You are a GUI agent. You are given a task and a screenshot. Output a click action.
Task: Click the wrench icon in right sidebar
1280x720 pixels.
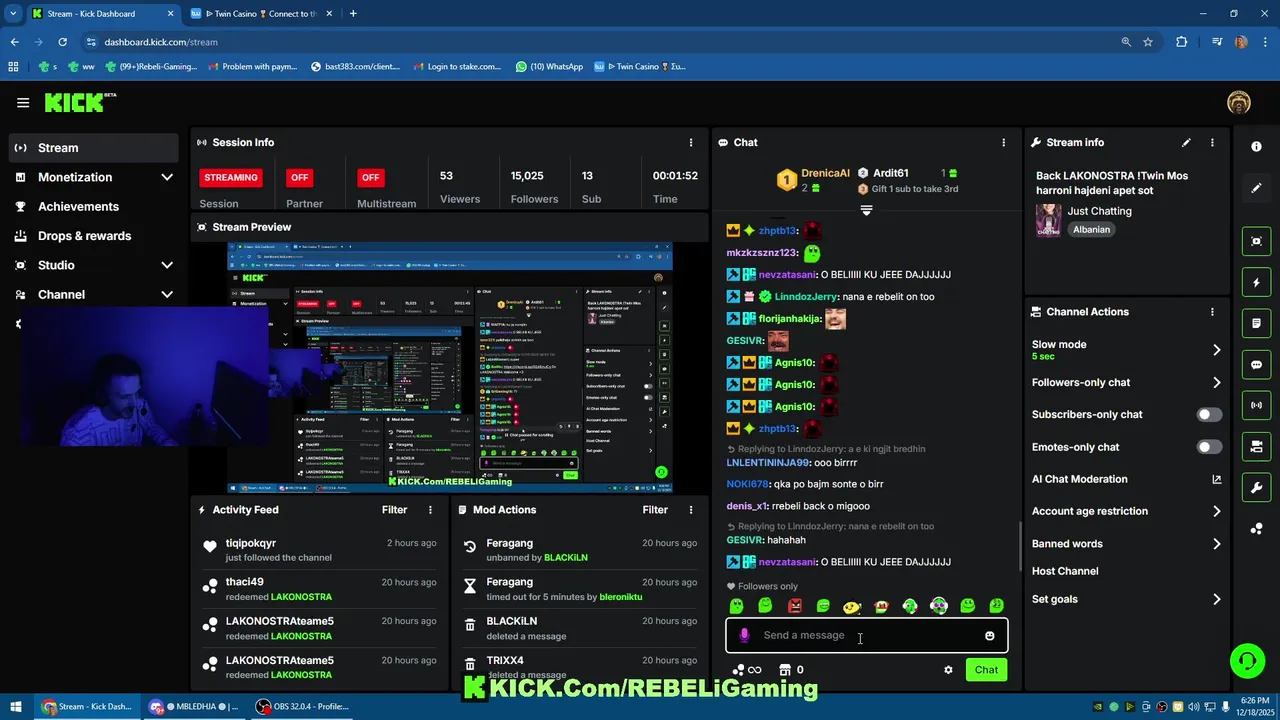click(x=1256, y=487)
